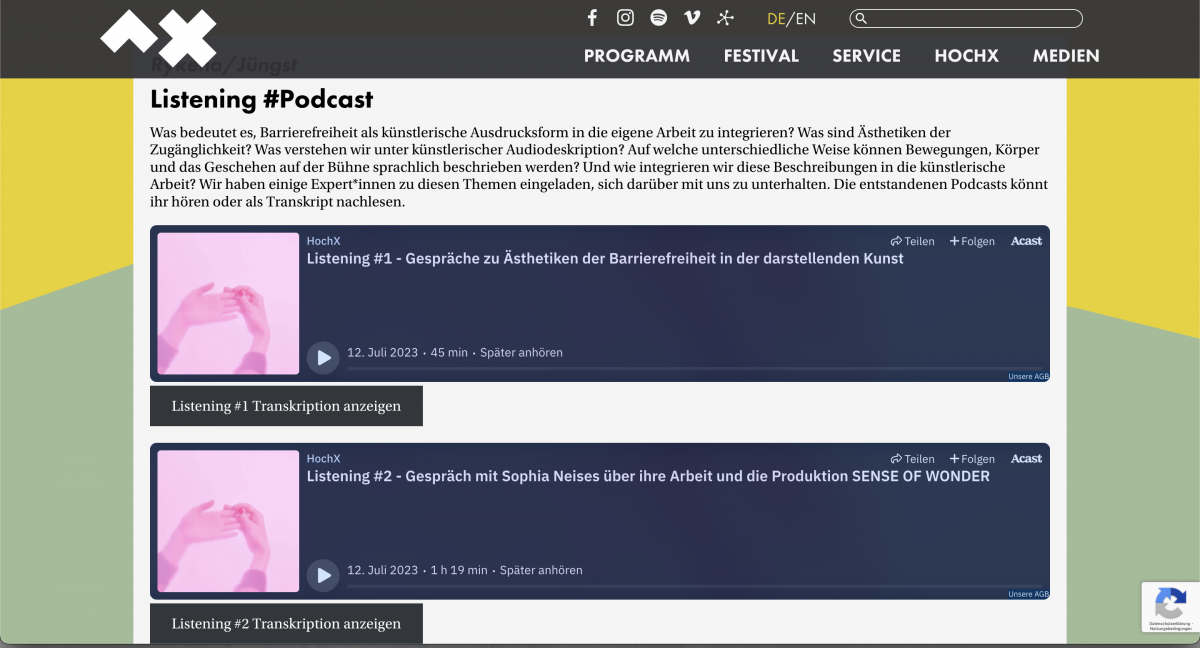Click the star-shaped network icon

pyautogui.click(x=726, y=18)
